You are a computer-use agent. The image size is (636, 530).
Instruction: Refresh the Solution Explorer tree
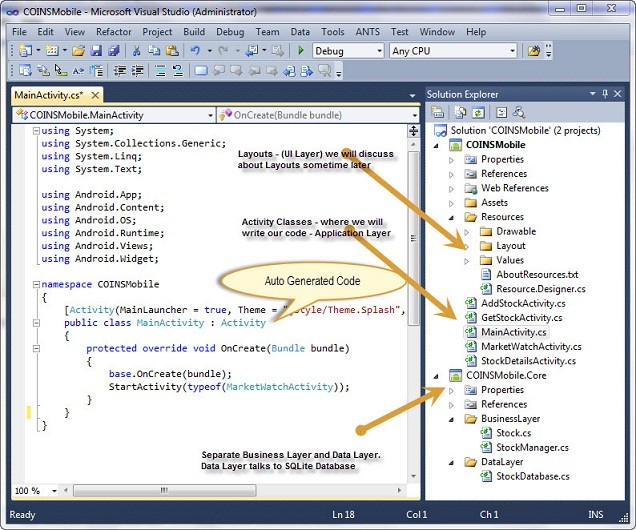tap(479, 112)
